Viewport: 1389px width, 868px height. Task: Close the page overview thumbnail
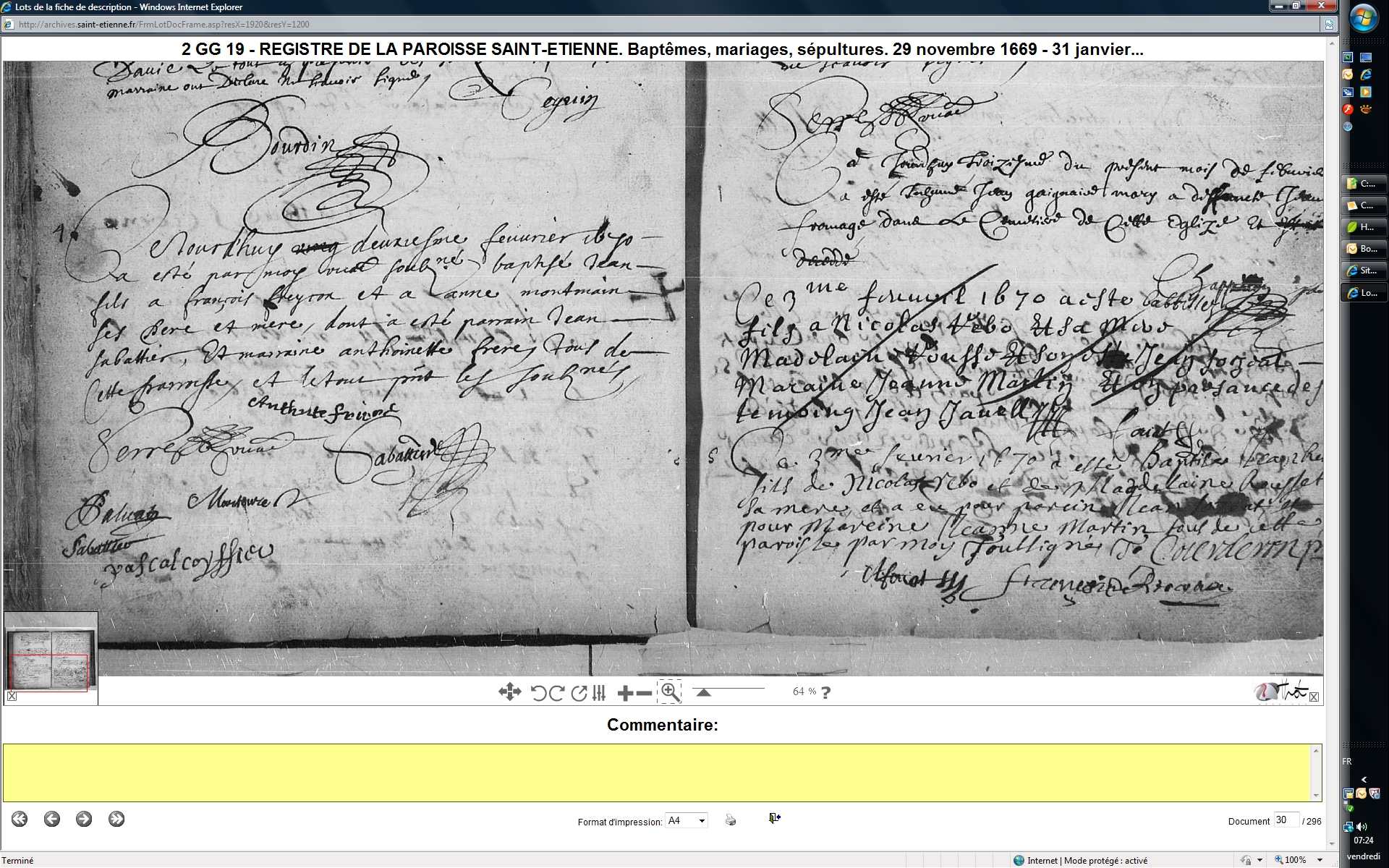click(x=12, y=697)
